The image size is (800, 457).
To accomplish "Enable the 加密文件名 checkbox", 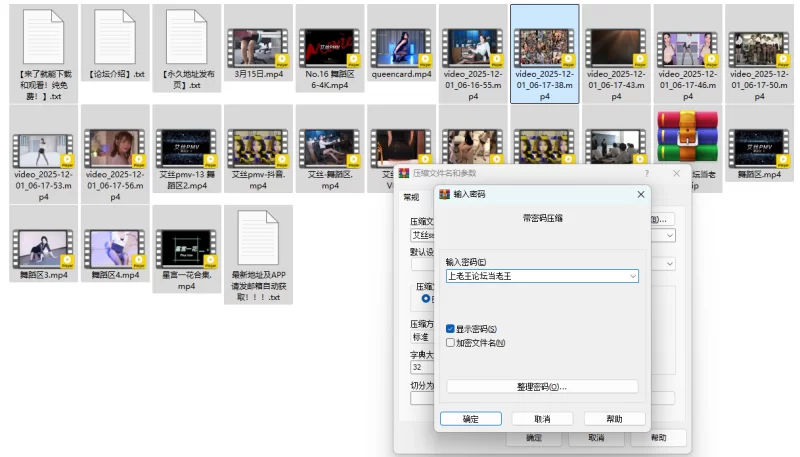I will [451, 342].
